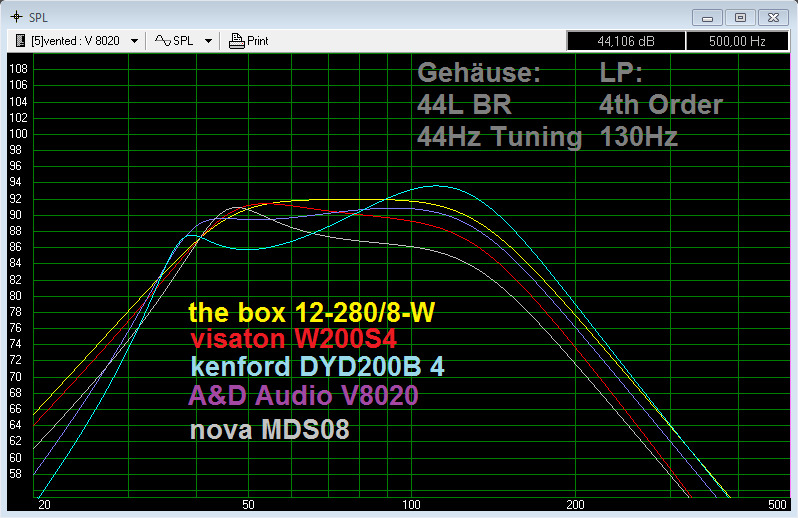798x518 pixels.
Task: Click the 90 dB axis label
Action: pos(16,215)
